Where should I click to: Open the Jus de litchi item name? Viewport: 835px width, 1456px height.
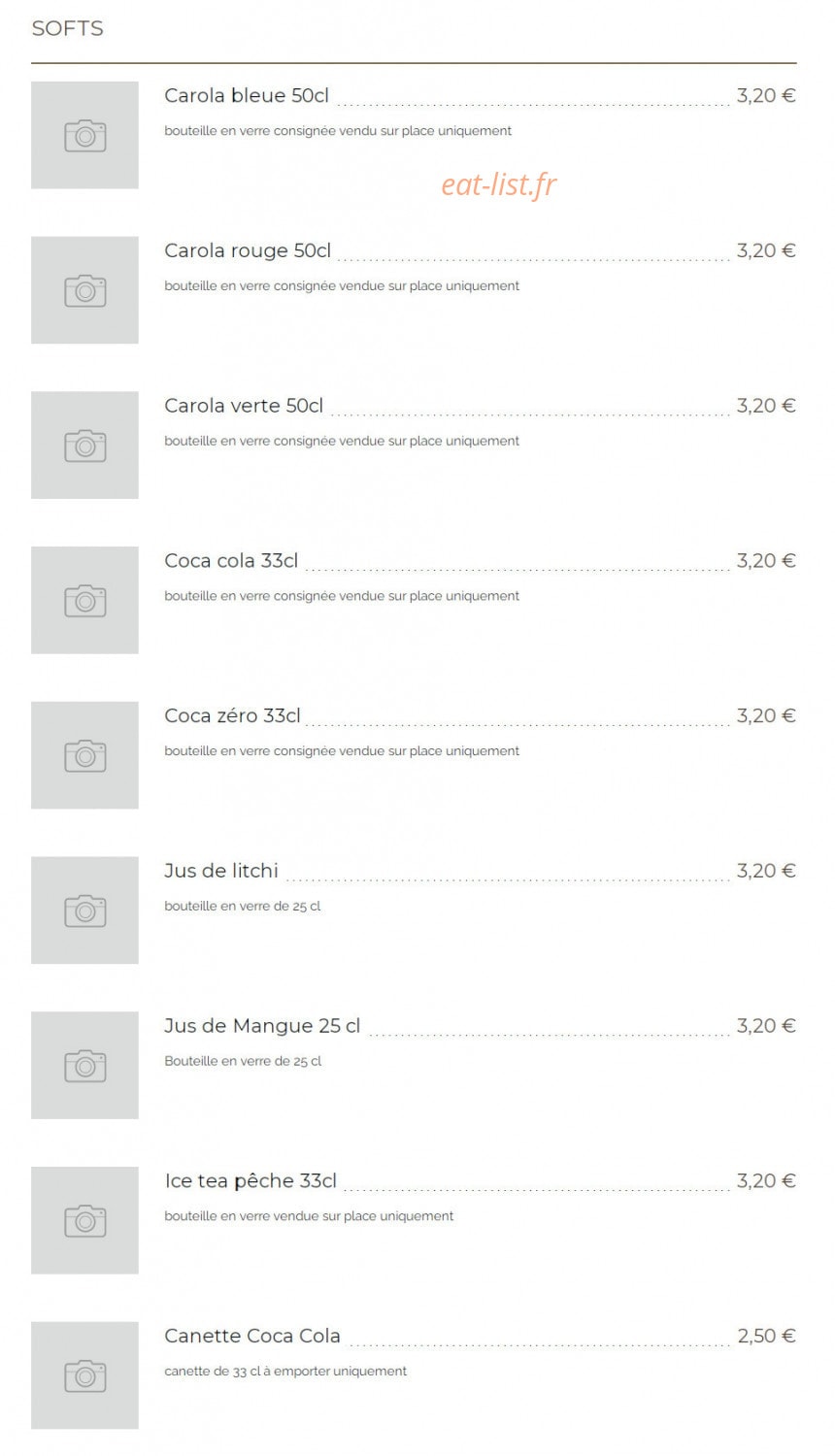[x=221, y=871]
